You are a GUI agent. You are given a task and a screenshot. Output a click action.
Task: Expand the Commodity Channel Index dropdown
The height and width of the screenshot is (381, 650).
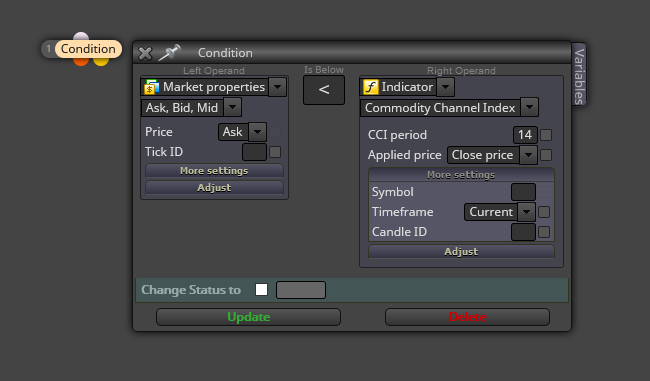[x=529, y=107]
